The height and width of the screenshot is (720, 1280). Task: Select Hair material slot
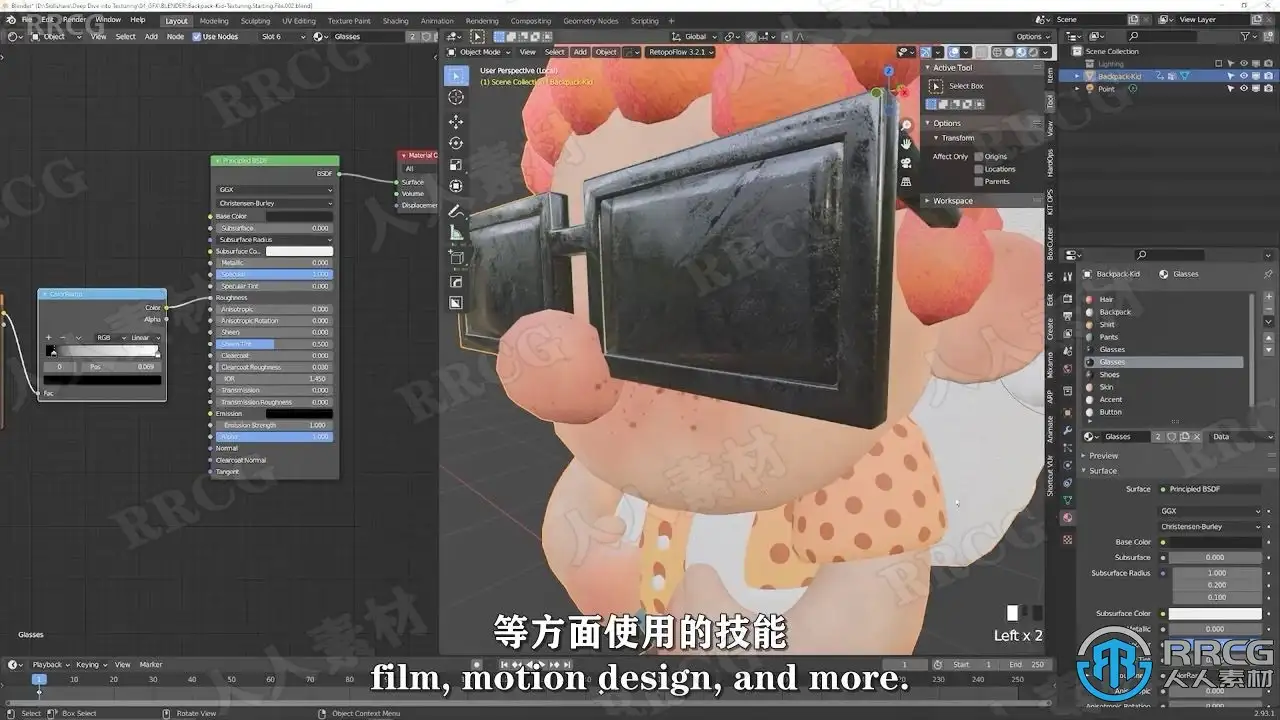click(1164, 300)
